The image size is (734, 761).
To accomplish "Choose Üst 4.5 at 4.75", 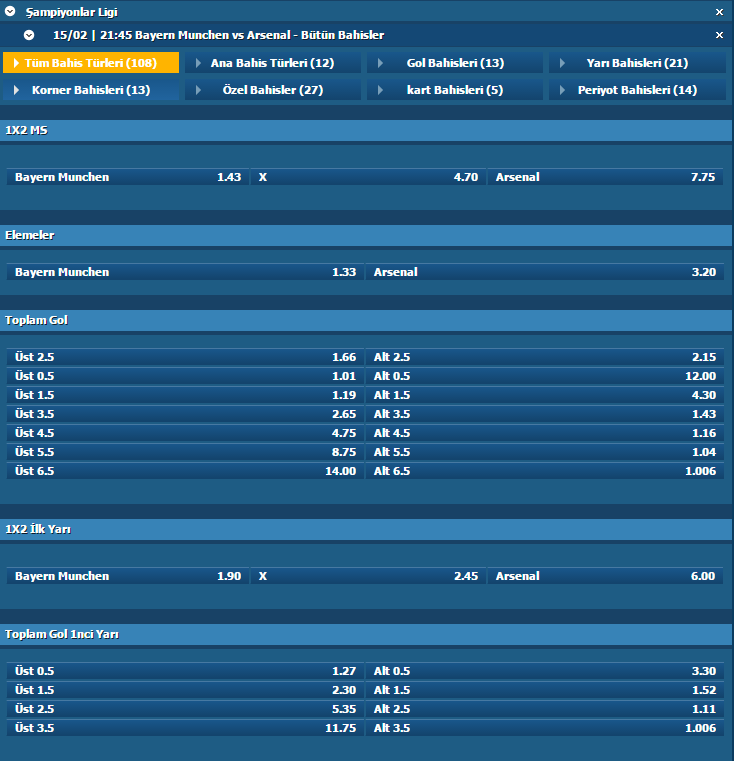I will [185, 433].
